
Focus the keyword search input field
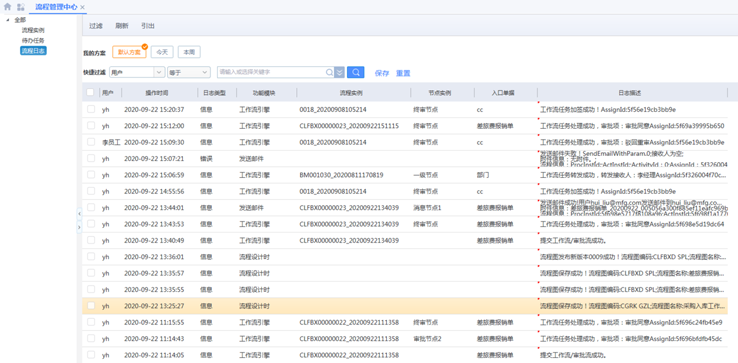[272, 73]
